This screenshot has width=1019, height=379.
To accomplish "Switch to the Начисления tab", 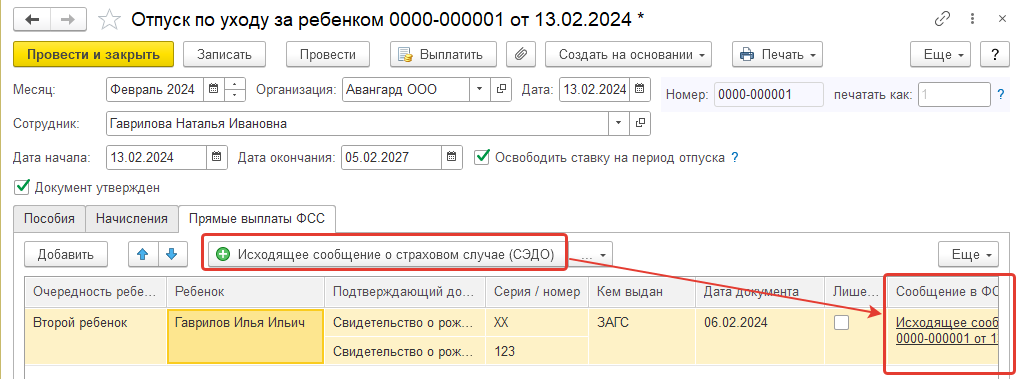I will [132, 218].
